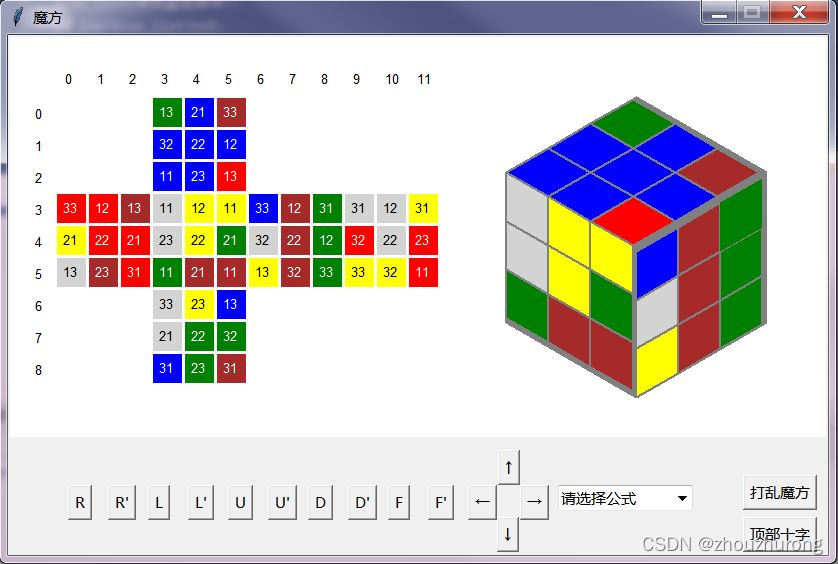This screenshot has width=838, height=564.
Task: Select the gray cell labeled 11
Action: pos(167,208)
